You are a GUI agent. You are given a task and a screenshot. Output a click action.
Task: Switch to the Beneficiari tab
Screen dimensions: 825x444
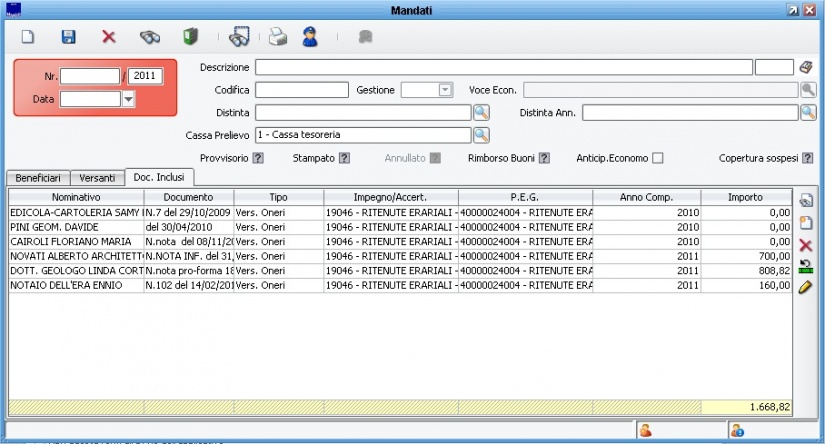[x=38, y=177]
